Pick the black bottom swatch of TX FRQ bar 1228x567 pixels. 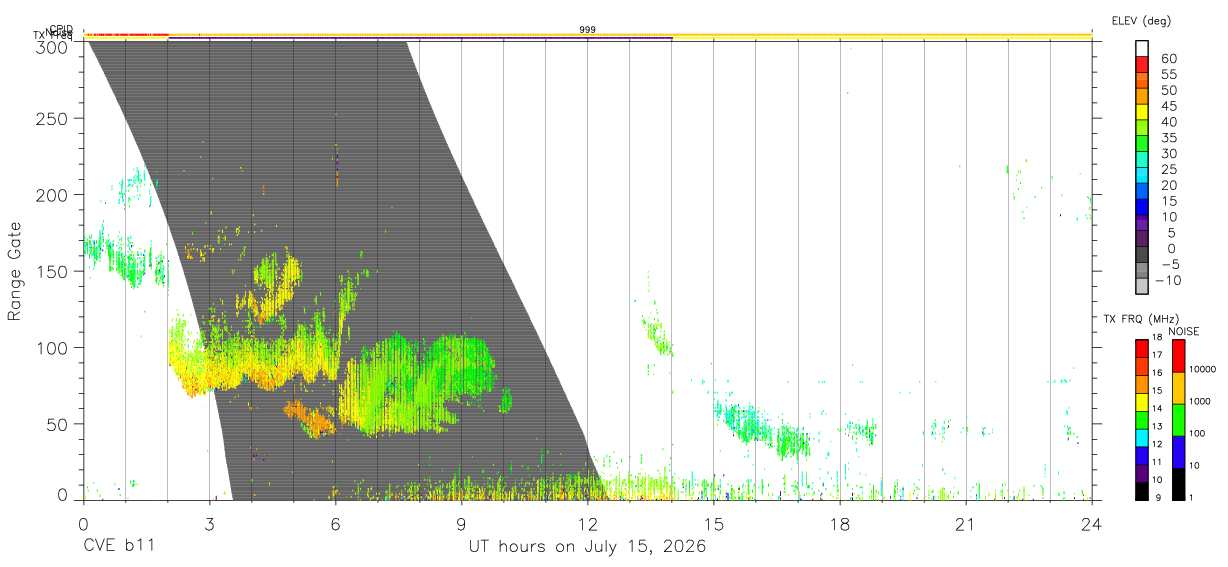coord(1142,492)
